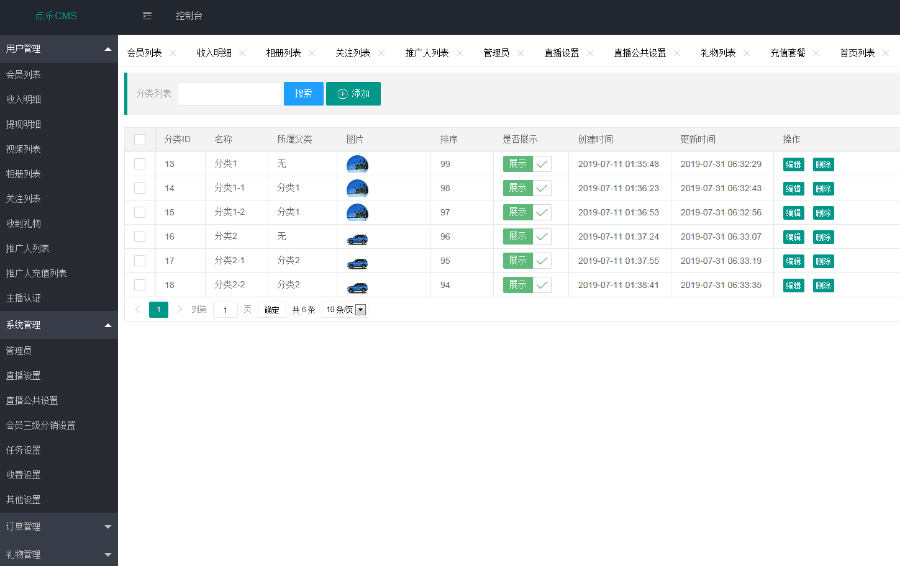Check the row with ID 14
The width and height of the screenshot is (900, 566).
(139, 188)
